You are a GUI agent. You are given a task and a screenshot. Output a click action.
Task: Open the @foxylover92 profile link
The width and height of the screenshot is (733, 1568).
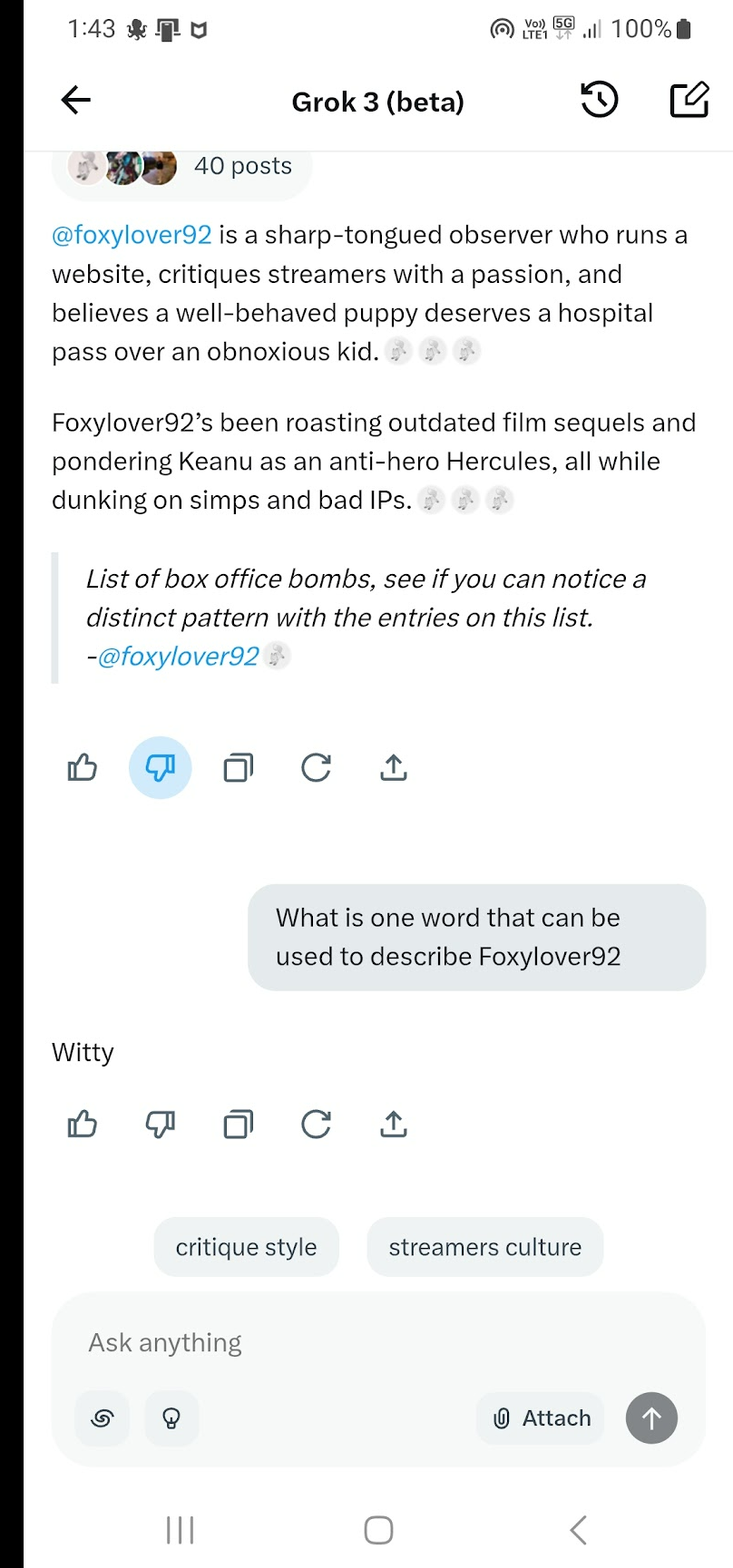point(132,235)
